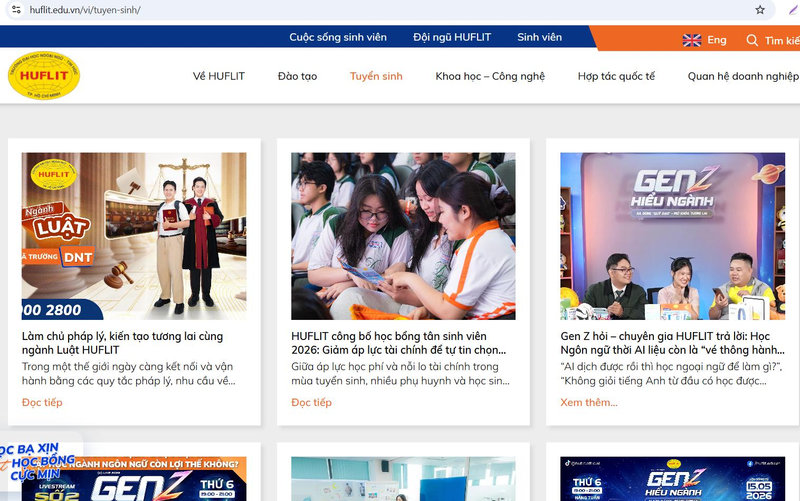Click the site info icon in address bar
Viewport: 800px width, 501px height.
[16, 10]
